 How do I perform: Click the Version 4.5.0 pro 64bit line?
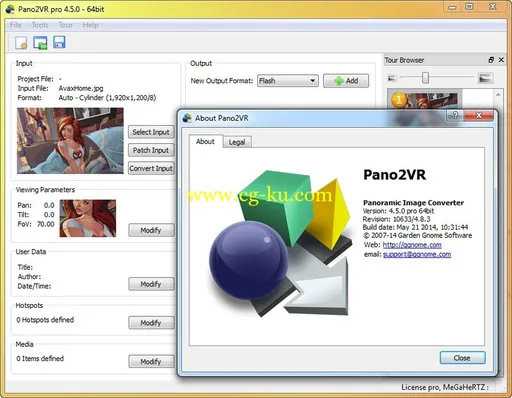tap(398, 211)
